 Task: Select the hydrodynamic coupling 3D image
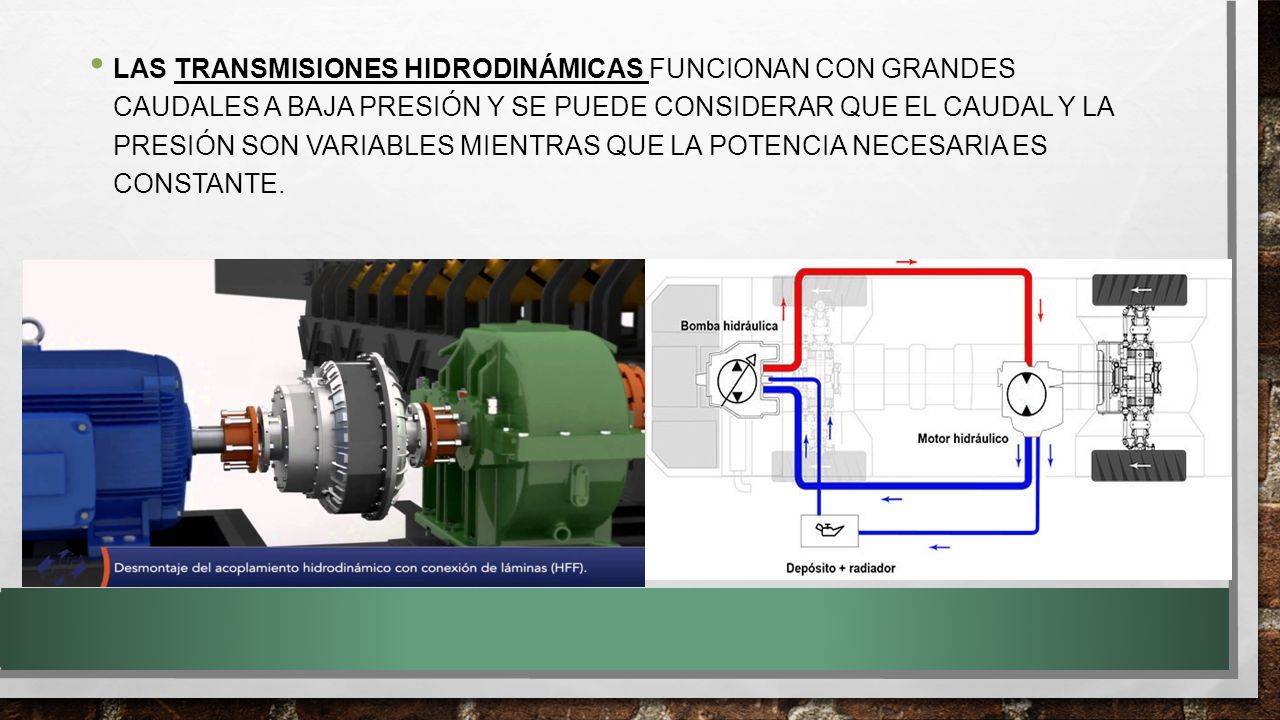pyautogui.click(x=333, y=422)
